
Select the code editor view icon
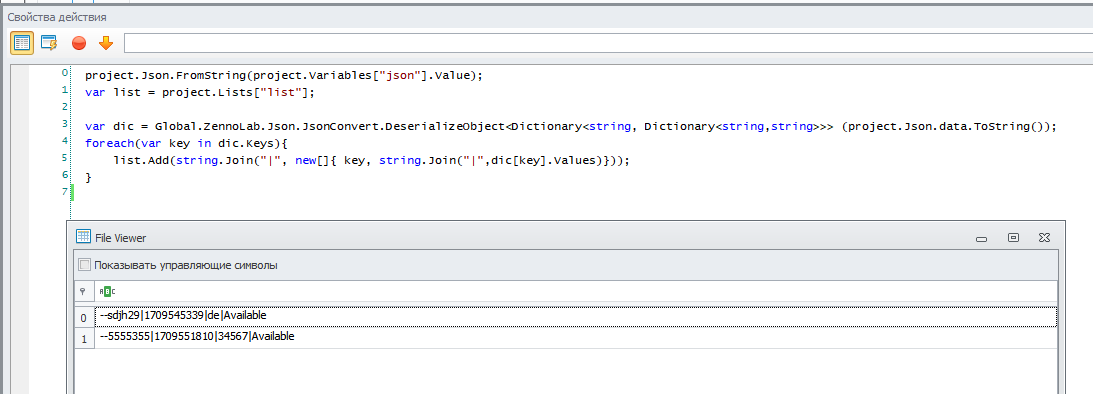(x=22, y=43)
